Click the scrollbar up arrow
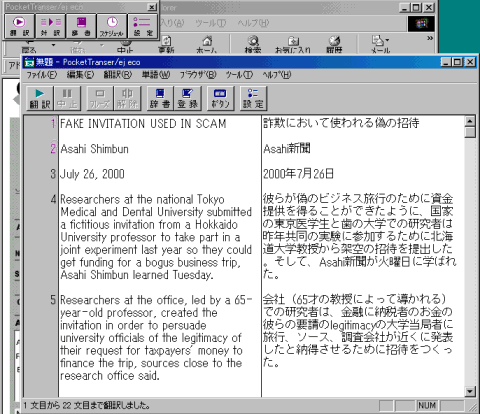 [470, 121]
